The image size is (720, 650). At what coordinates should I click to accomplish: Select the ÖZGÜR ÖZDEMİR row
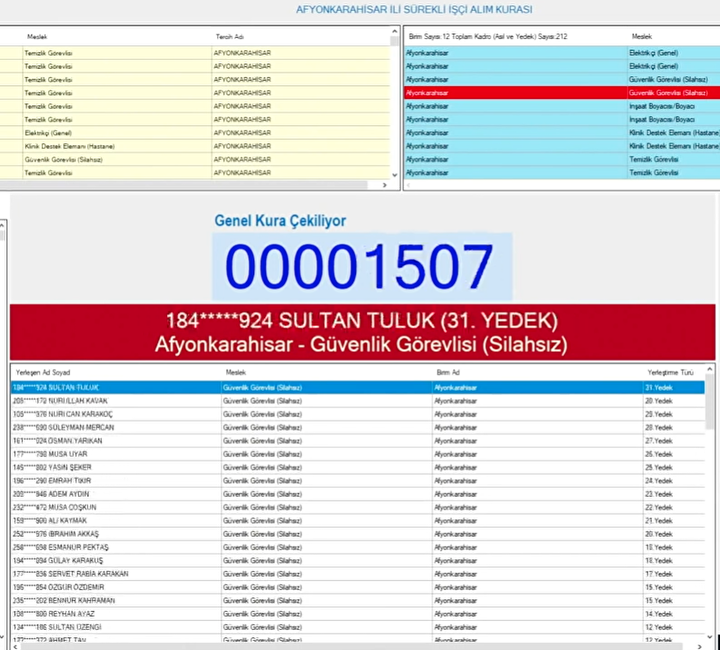tap(358, 587)
